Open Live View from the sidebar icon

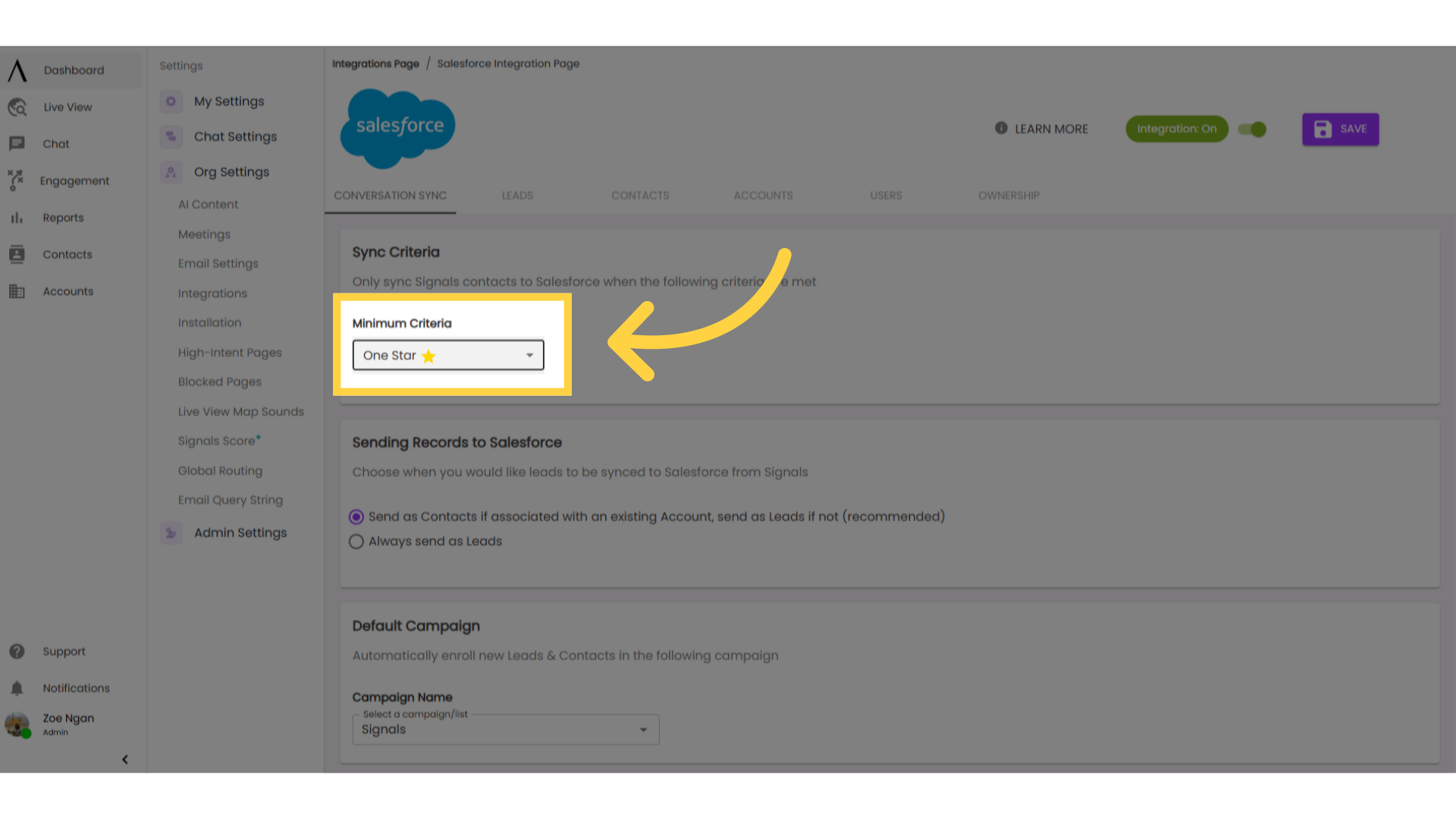[17, 107]
